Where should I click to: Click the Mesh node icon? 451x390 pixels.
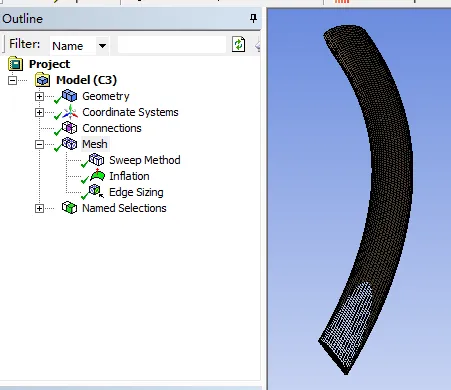pos(69,144)
